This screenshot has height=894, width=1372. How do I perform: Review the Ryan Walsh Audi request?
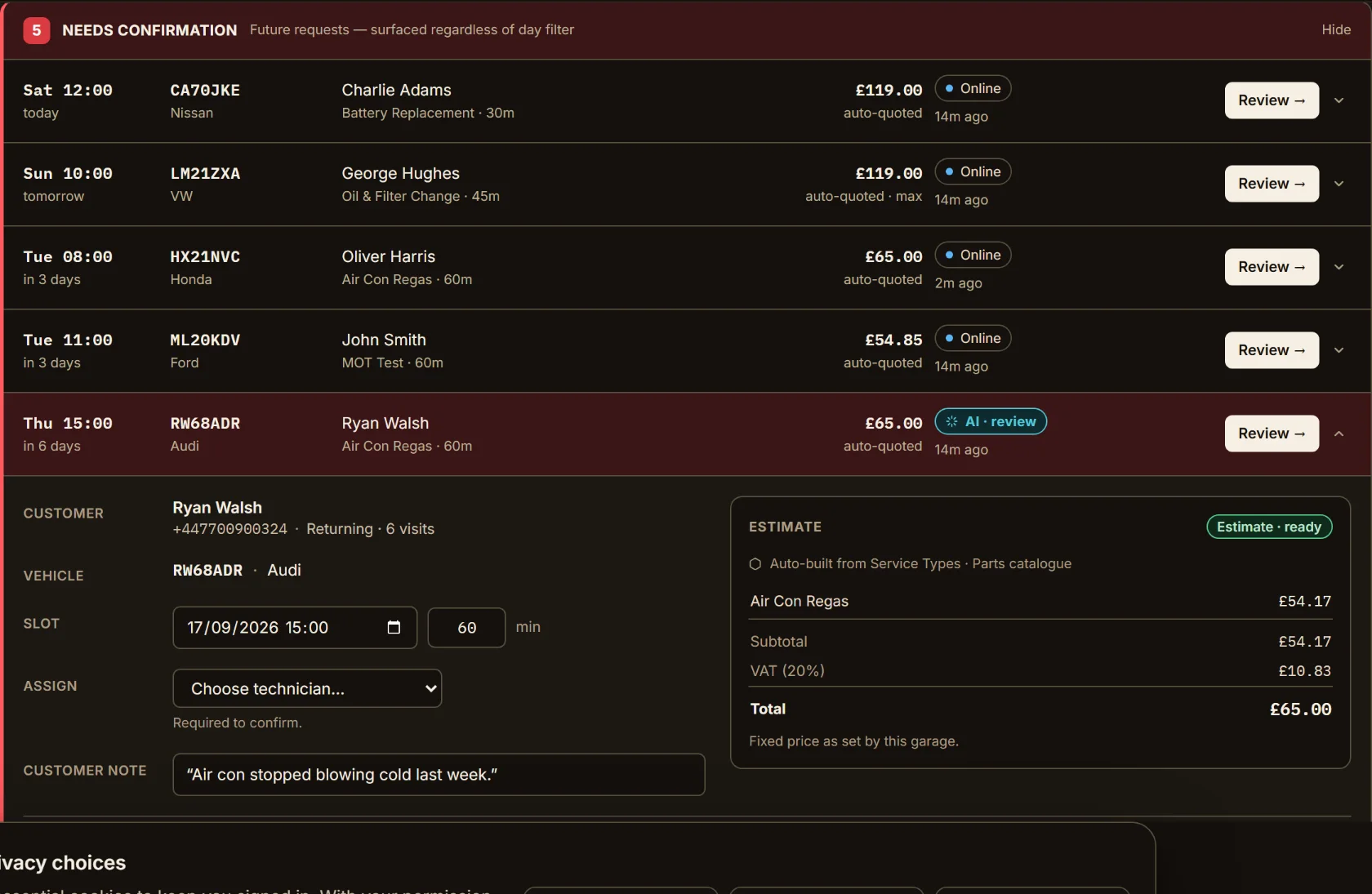pyautogui.click(x=1272, y=434)
